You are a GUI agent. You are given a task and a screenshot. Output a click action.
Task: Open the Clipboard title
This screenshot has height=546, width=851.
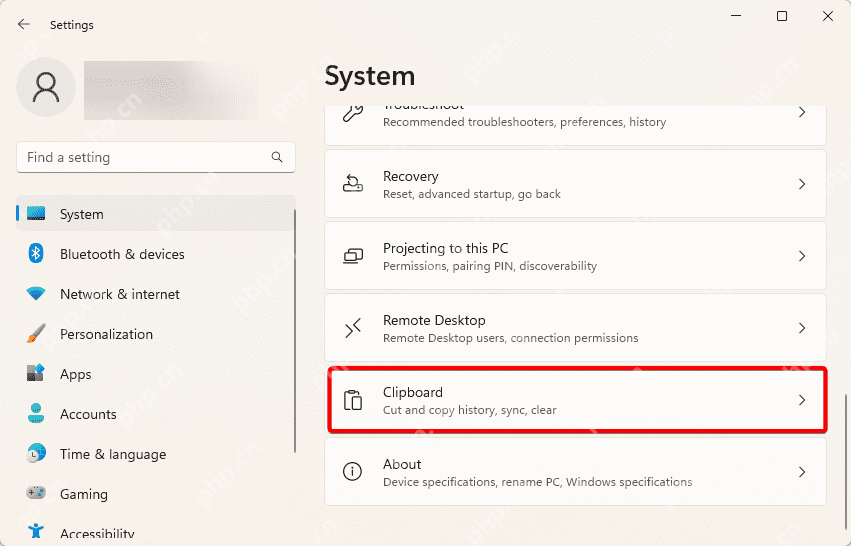[x=412, y=392]
